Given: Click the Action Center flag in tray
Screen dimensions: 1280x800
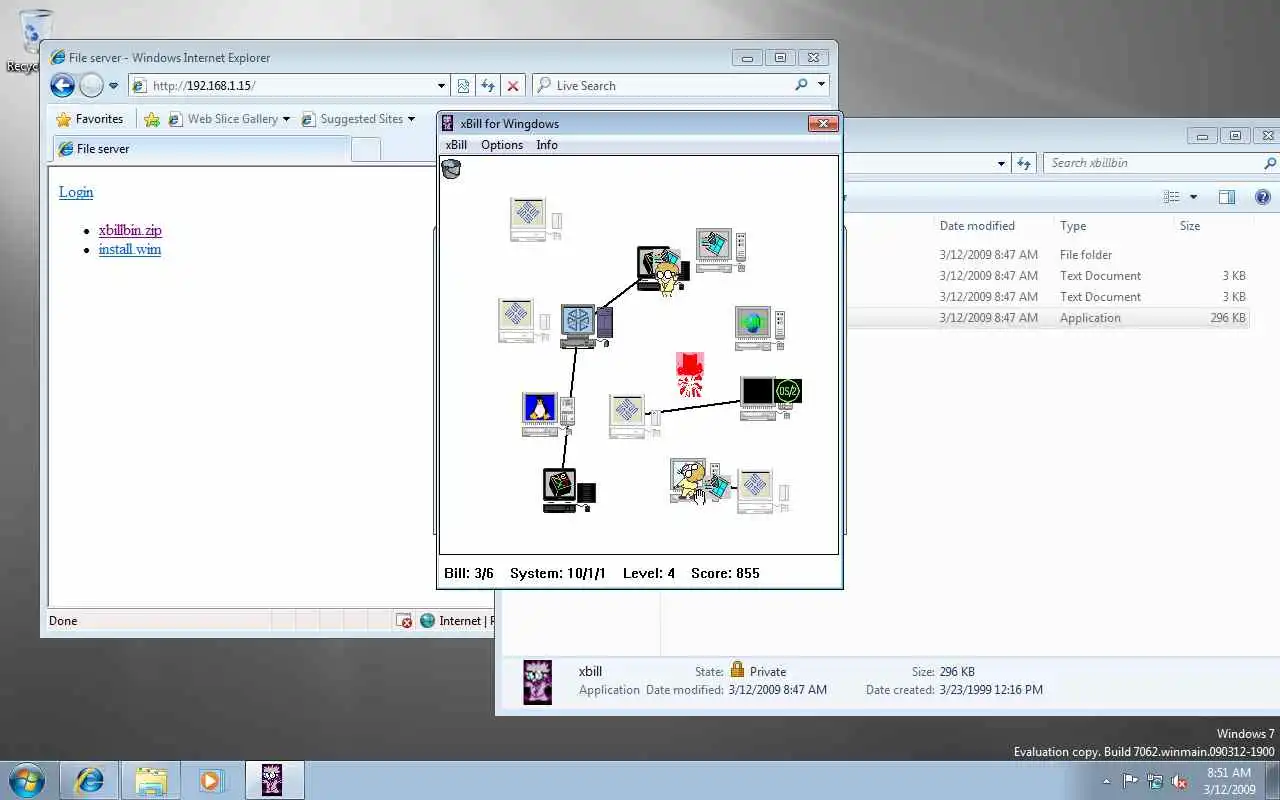Looking at the screenshot, I should 1130,781.
